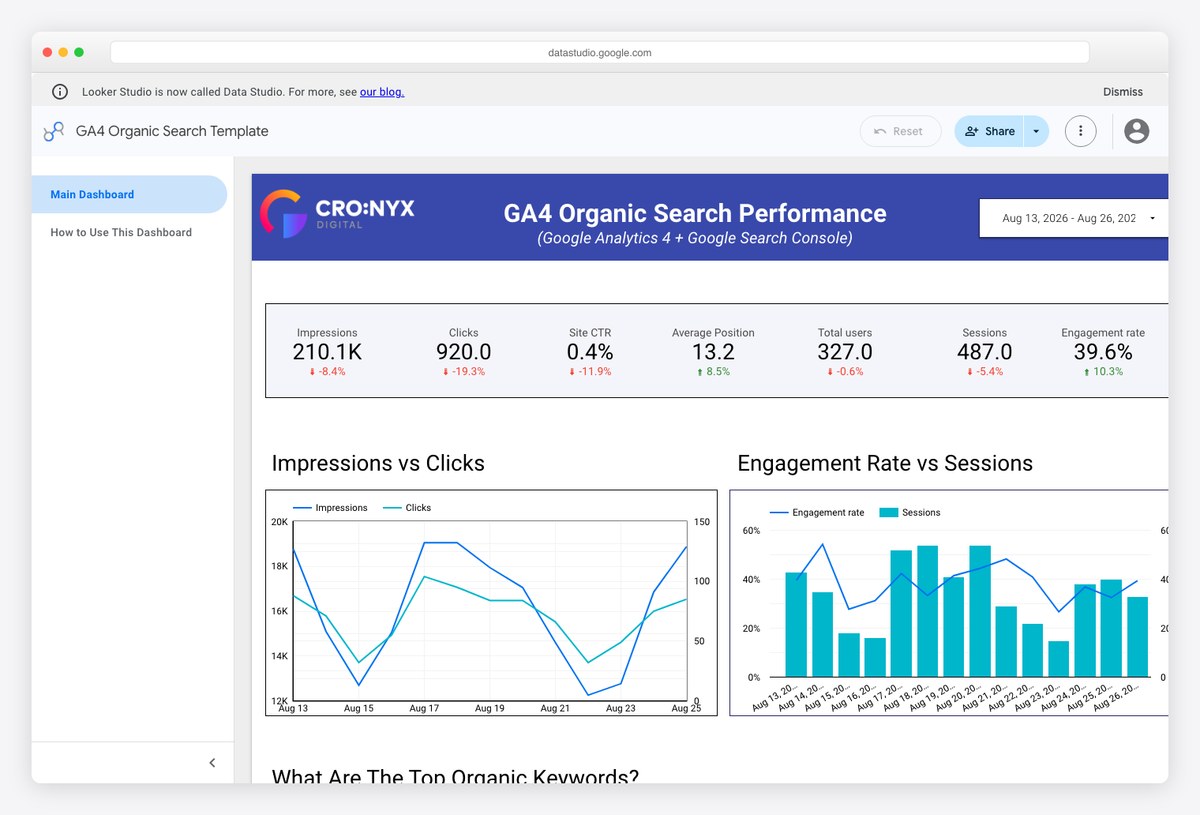Click the -0.6% change under Total users
The width and height of the screenshot is (1200, 815).
[x=845, y=372]
